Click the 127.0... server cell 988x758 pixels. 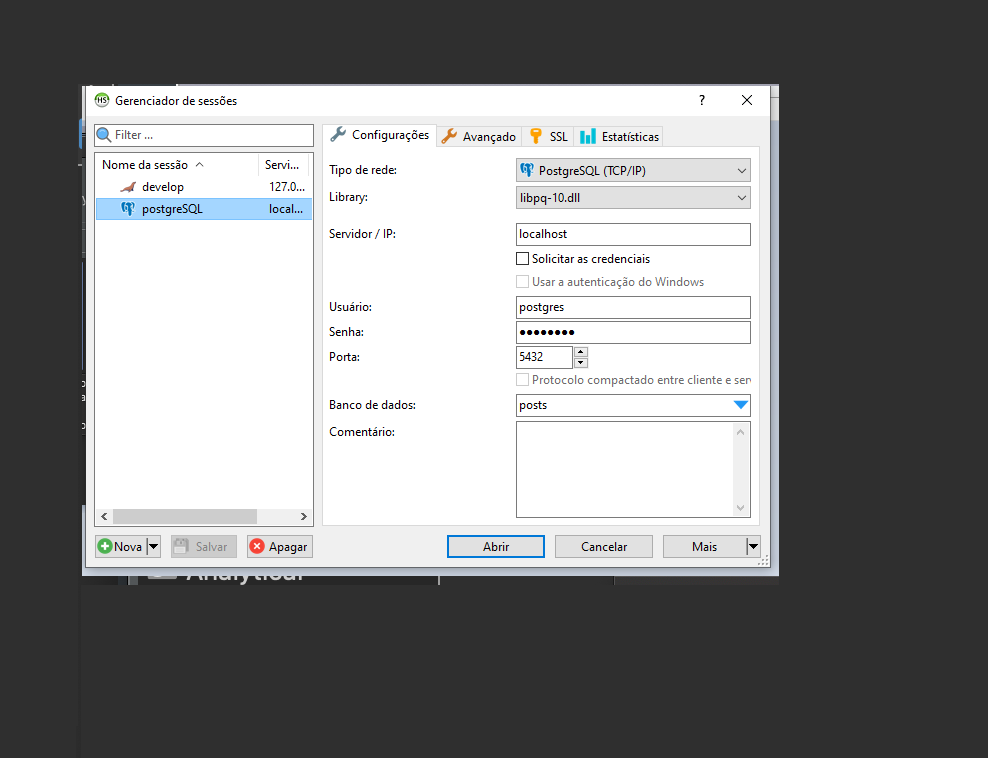coord(287,187)
